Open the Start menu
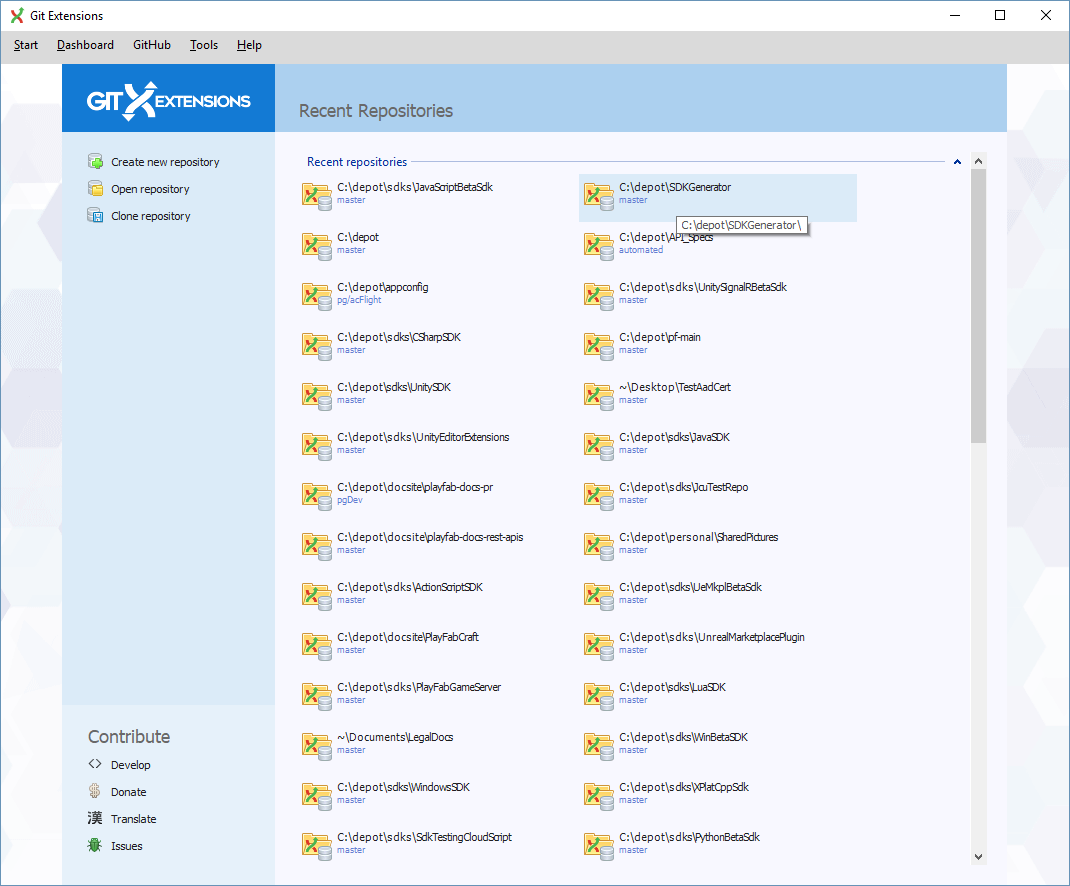Viewport: 1070px width, 886px height. pos(25,45)
